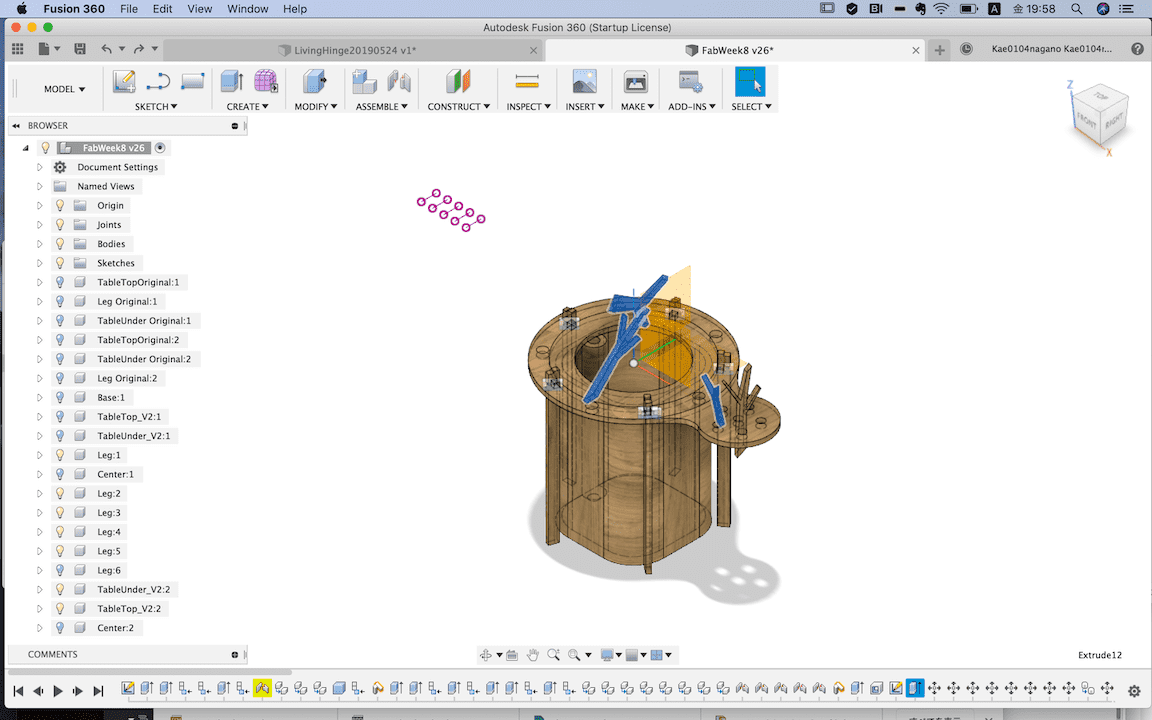Viewport: 1152px width, 720px height.
Task: Select the Extrude tool icon
Action: click(232, 82)
